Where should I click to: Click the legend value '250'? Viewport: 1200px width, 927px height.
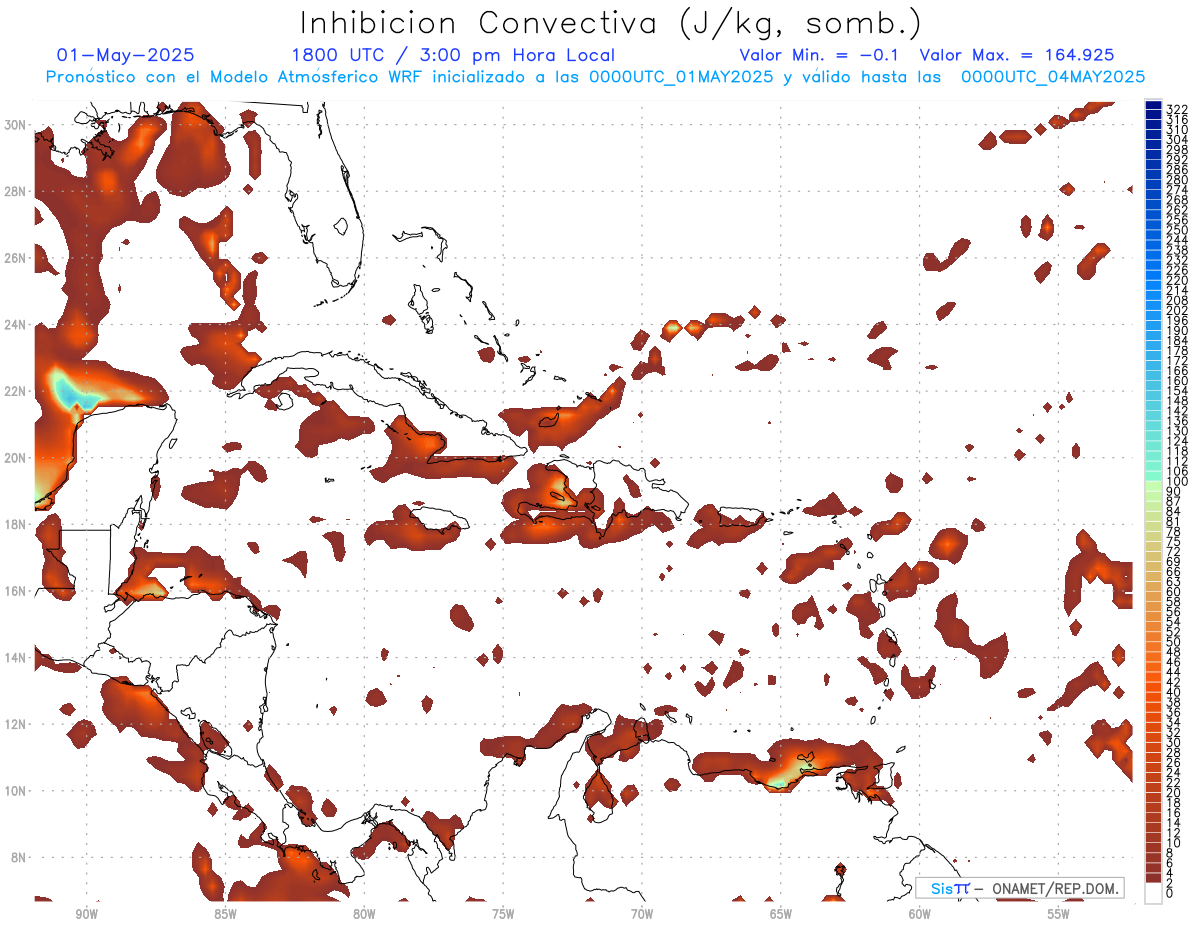coord(1177,230)
